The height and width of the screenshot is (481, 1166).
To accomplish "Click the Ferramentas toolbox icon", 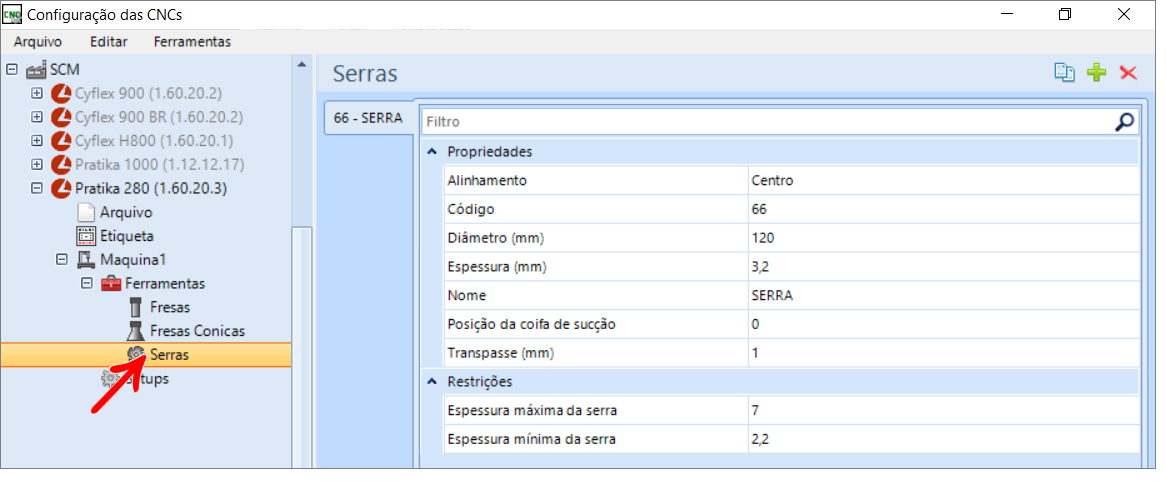I will 111,284.
